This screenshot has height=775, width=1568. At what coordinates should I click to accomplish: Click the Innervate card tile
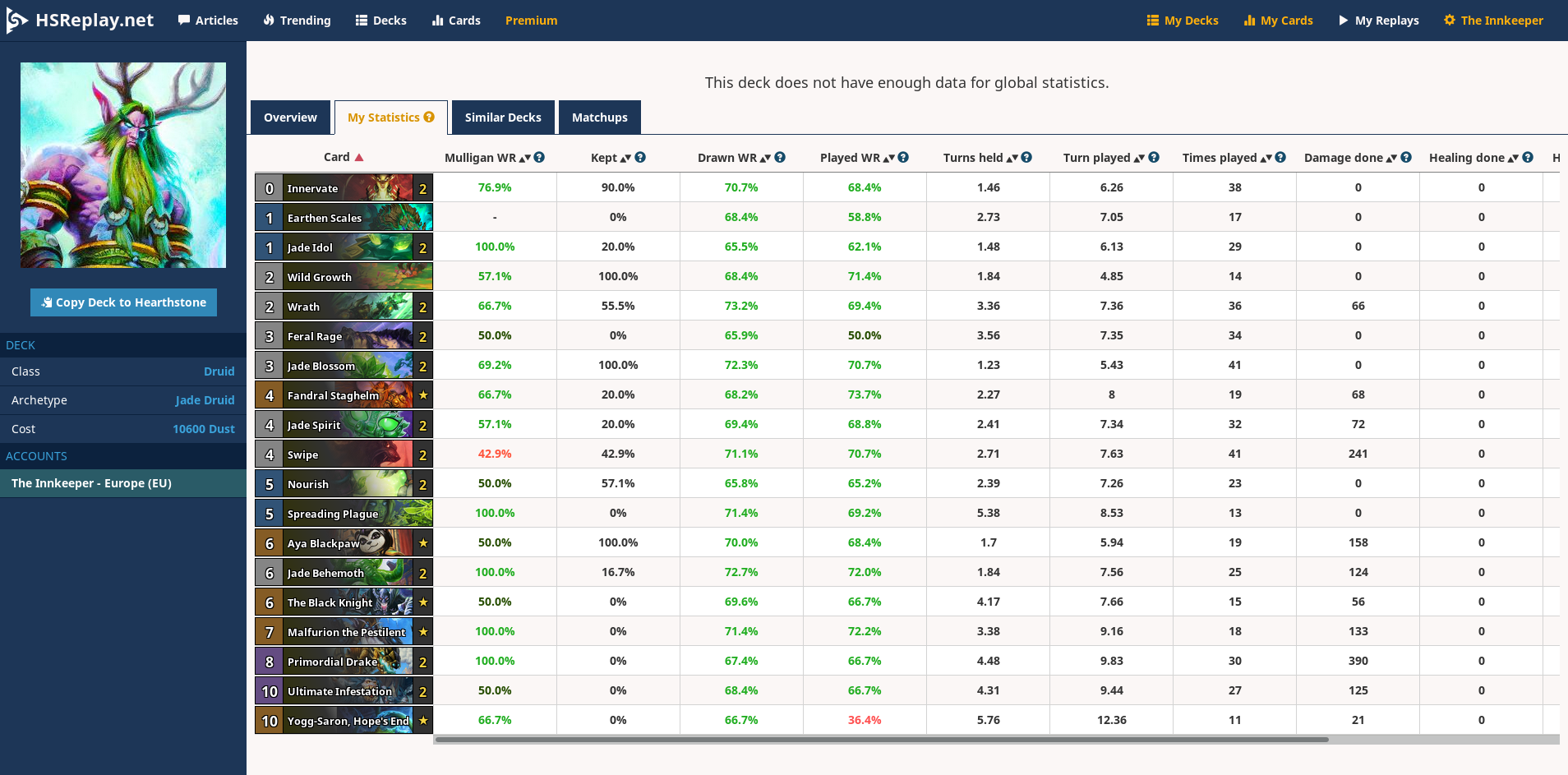point(344,188)
